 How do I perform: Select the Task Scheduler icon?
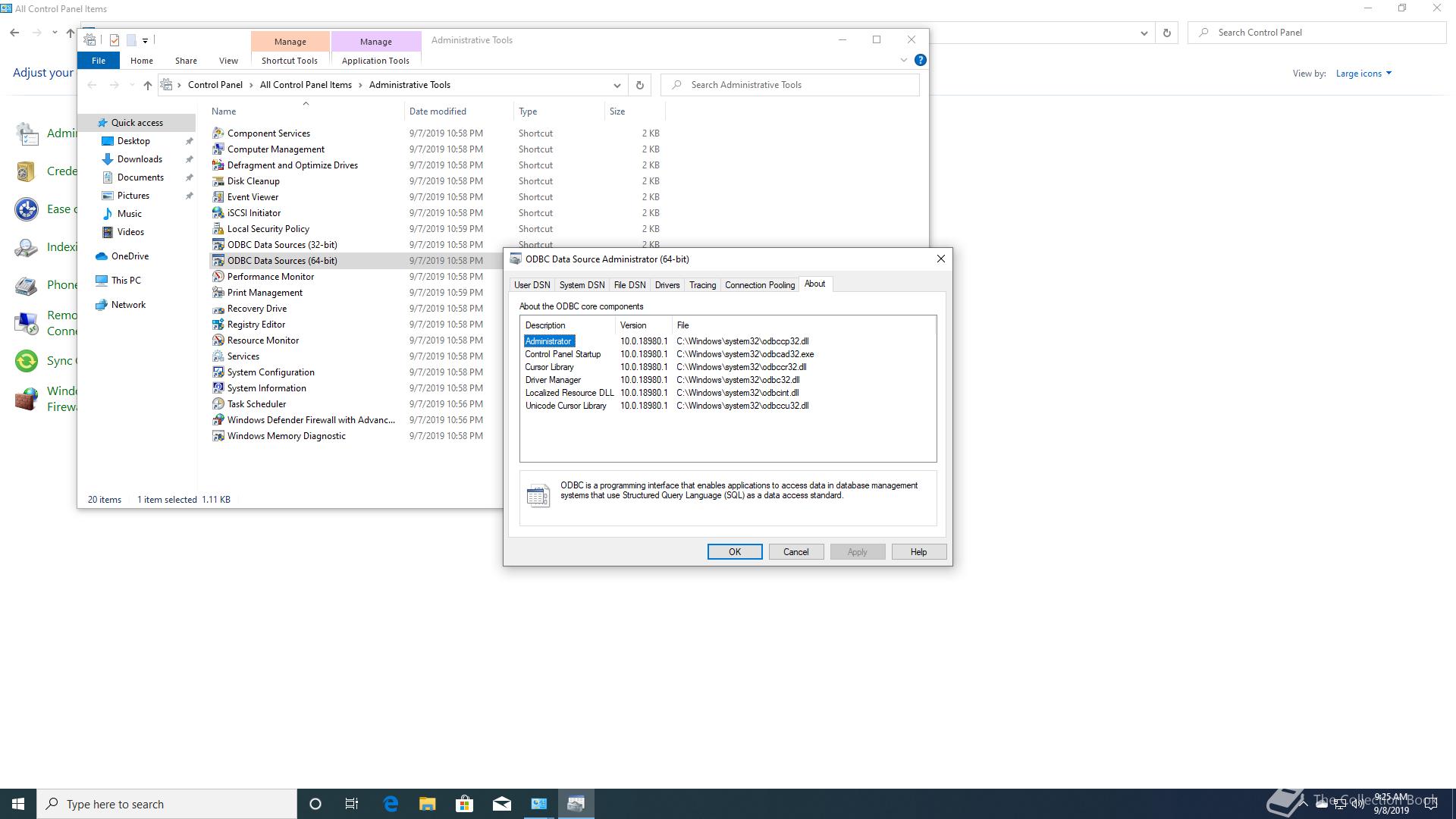click(218, 404)
